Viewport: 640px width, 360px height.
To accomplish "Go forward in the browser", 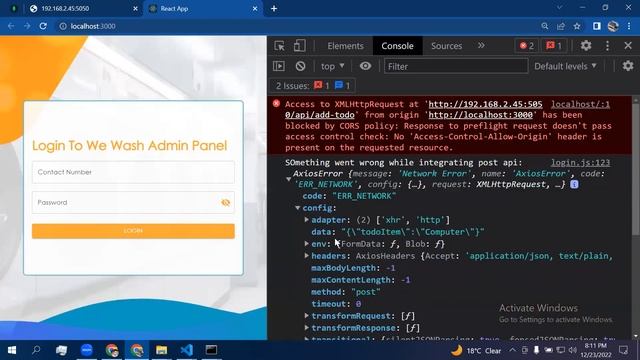I will (27, 26).
